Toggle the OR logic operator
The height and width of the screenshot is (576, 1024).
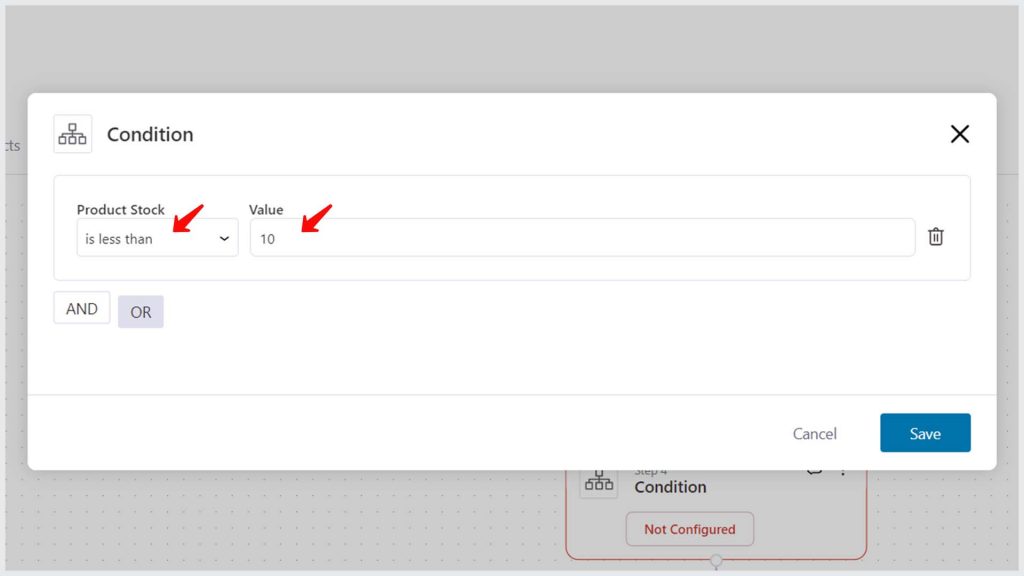tap(140, 312)
